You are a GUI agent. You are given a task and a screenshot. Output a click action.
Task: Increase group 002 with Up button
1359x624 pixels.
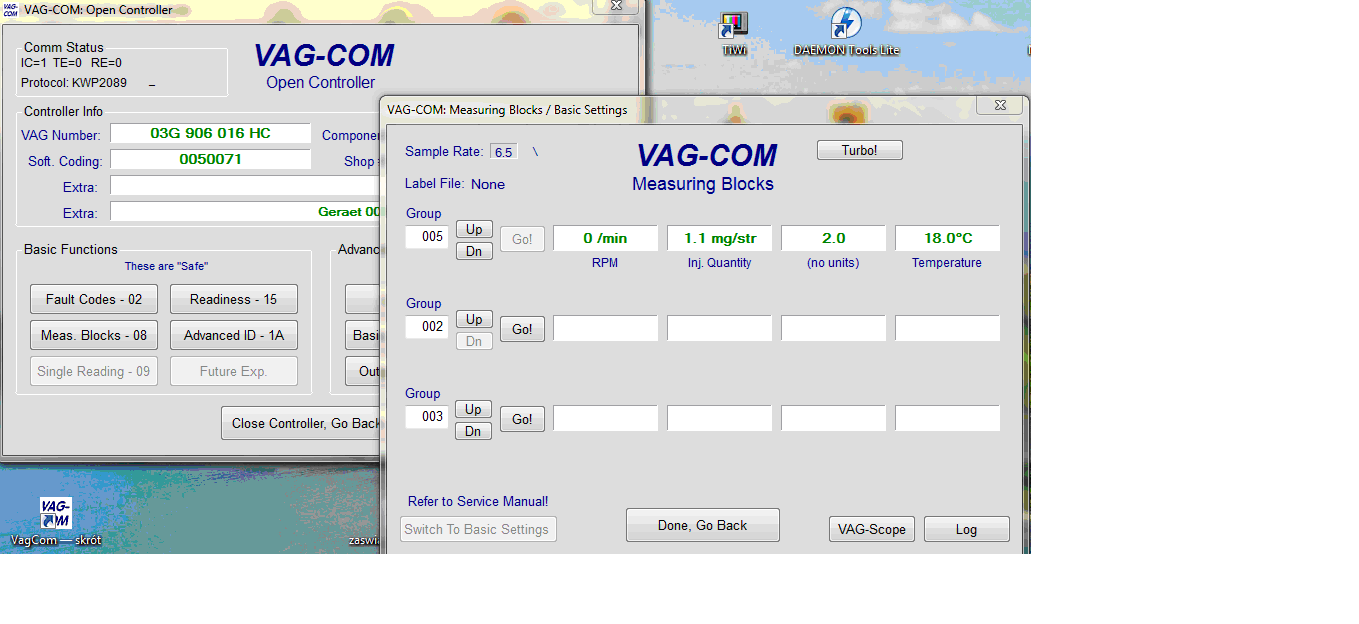(474, 319)
